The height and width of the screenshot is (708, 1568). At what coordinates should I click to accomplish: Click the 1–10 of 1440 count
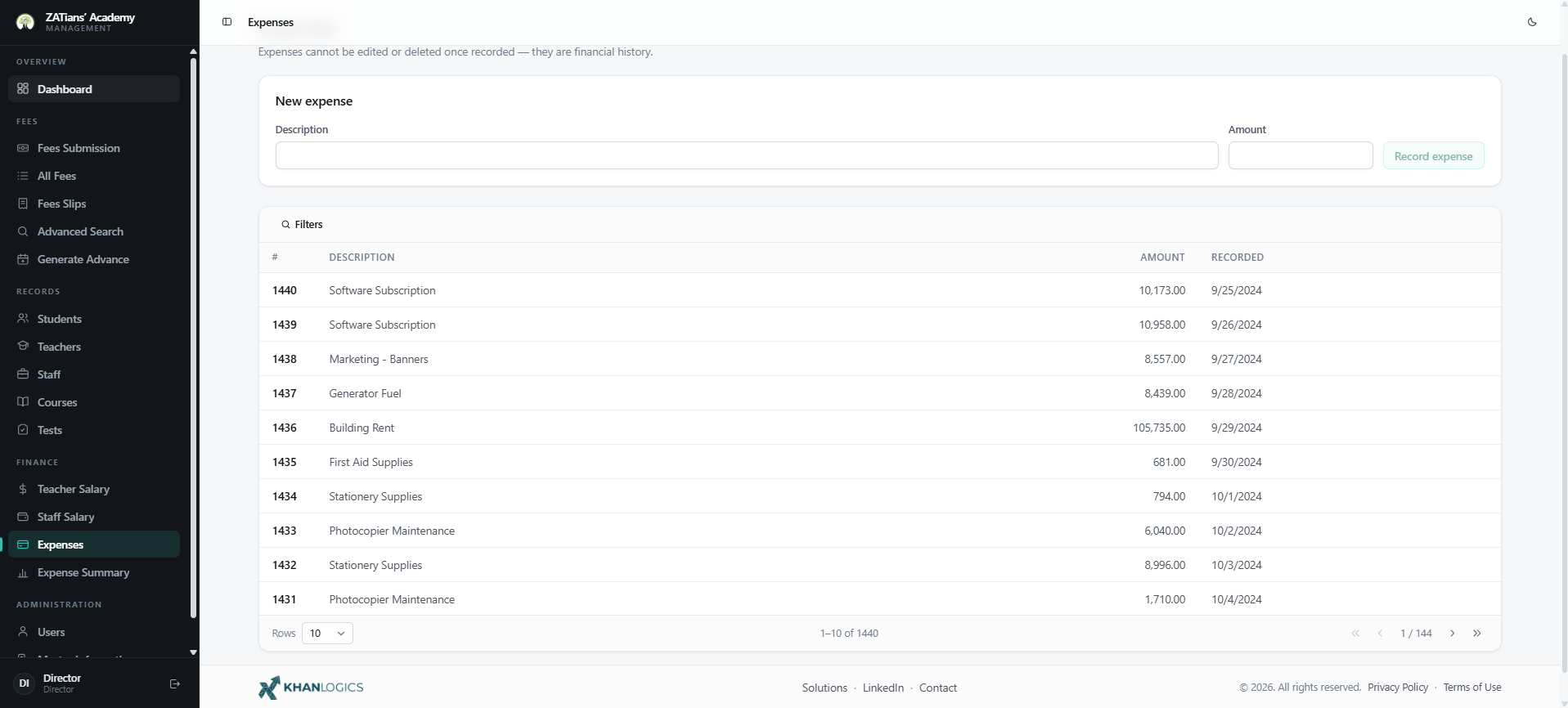tap(849, 633)
